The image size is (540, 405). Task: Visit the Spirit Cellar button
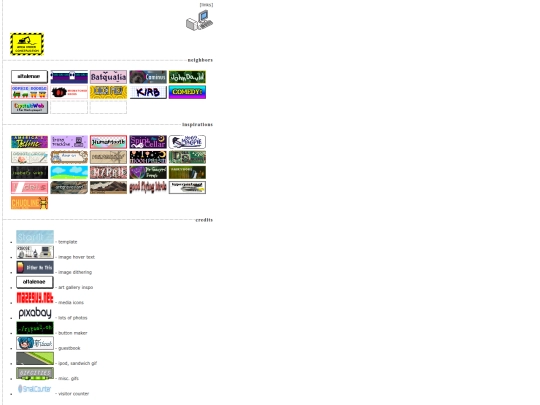(x=148, y=142)
